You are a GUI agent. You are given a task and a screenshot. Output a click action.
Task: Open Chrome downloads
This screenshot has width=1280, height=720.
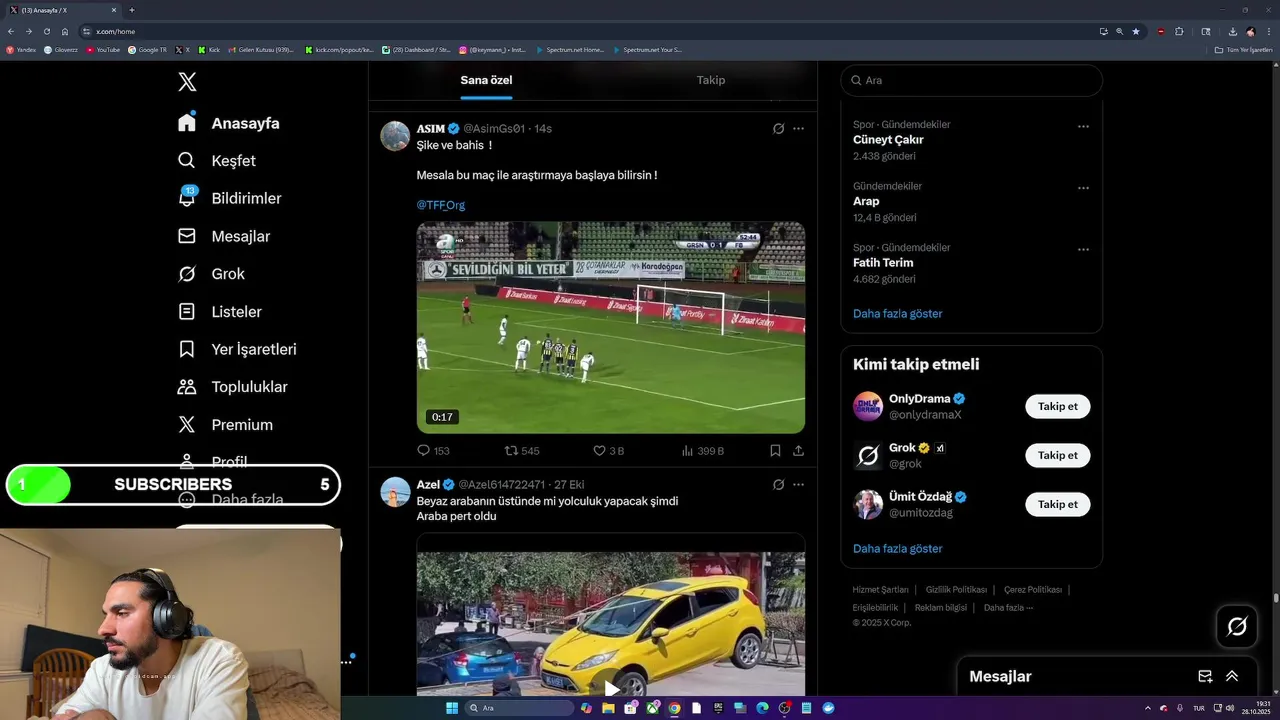click(1232, 31)
